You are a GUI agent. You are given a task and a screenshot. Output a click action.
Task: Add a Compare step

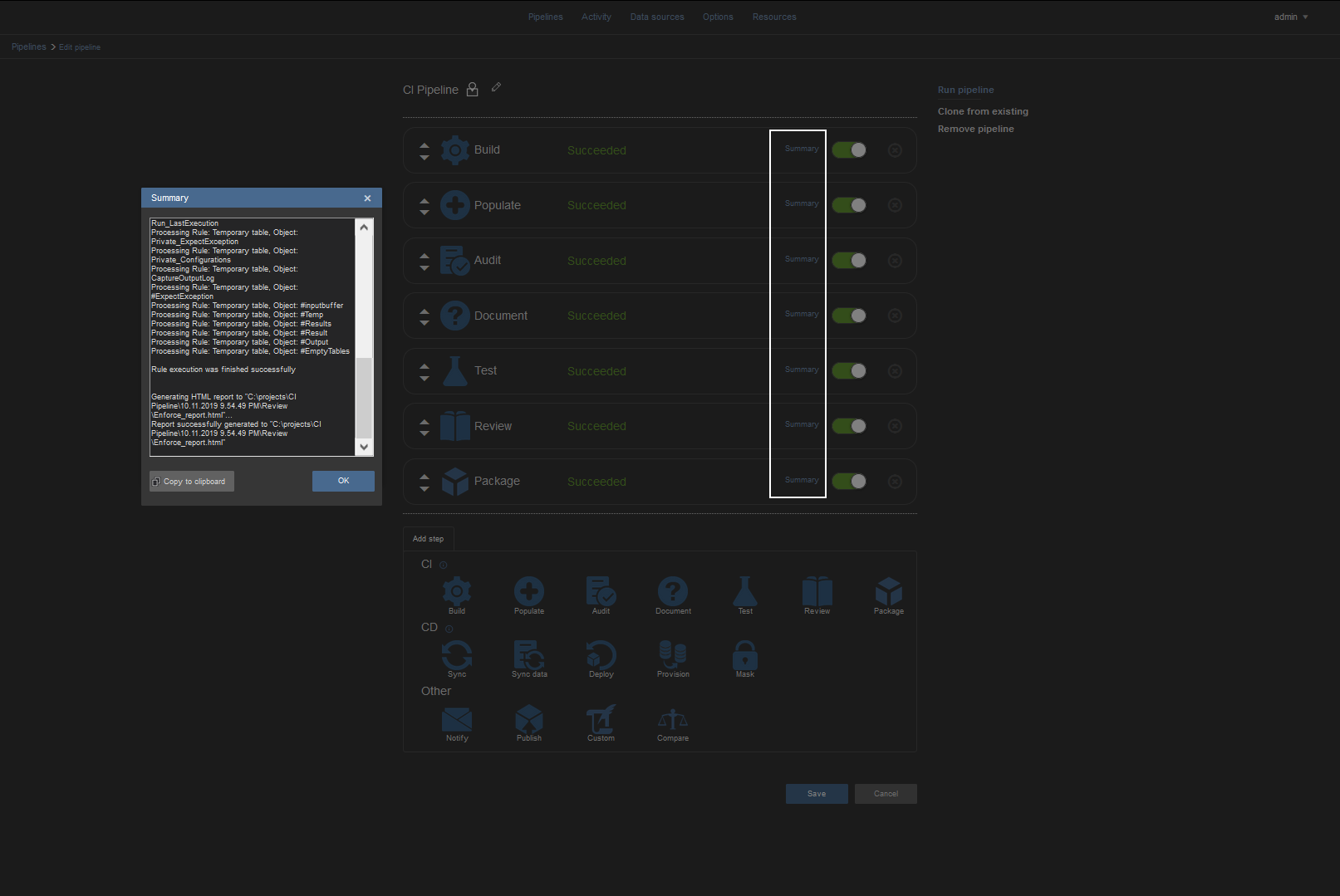(673, 719)
